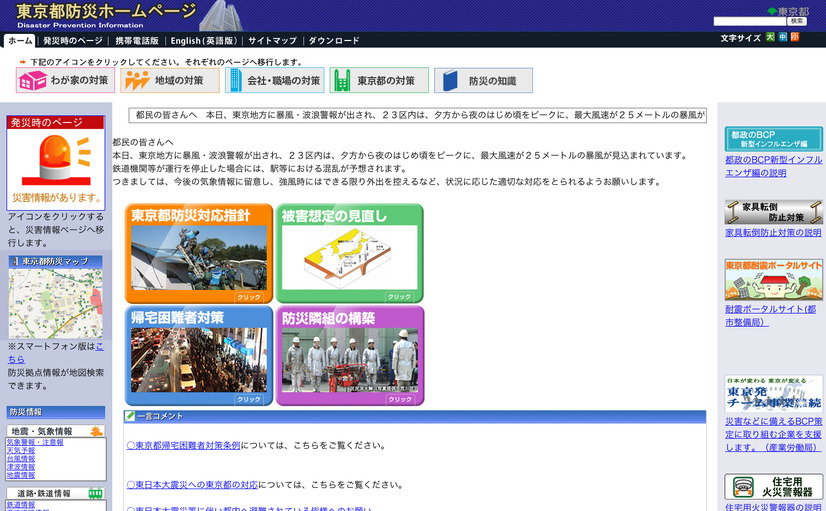Open the ダウンロード menu item

[x=334, y=41]
